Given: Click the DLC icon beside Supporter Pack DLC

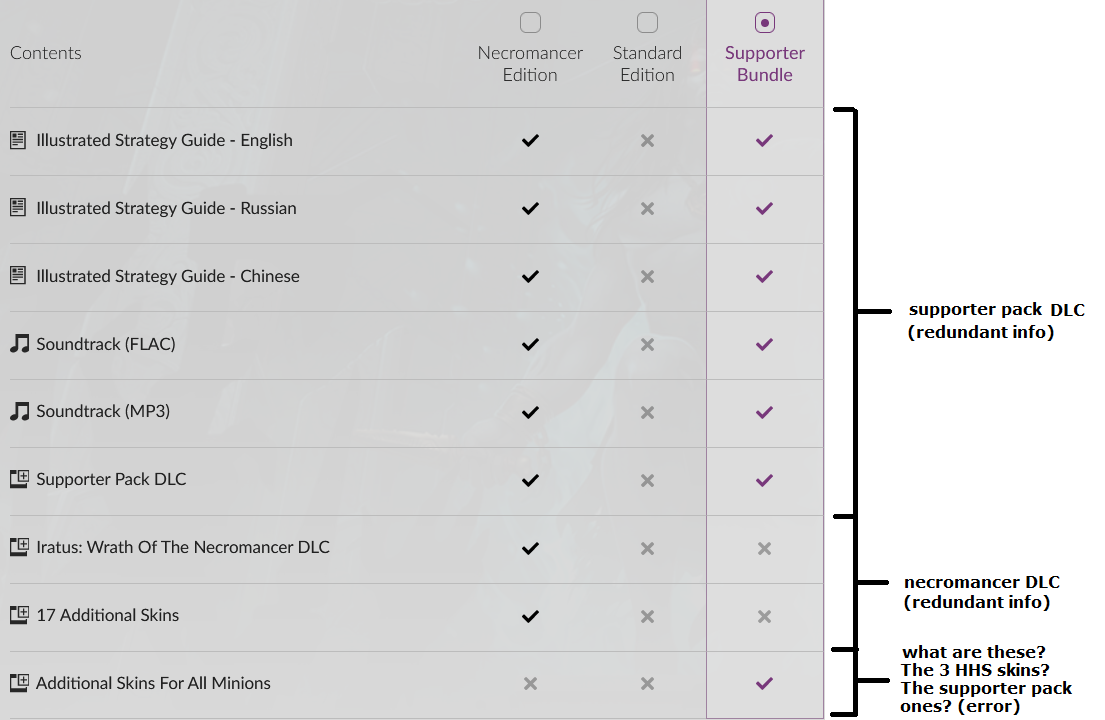Looking at the screenshot, I should 20,479.
